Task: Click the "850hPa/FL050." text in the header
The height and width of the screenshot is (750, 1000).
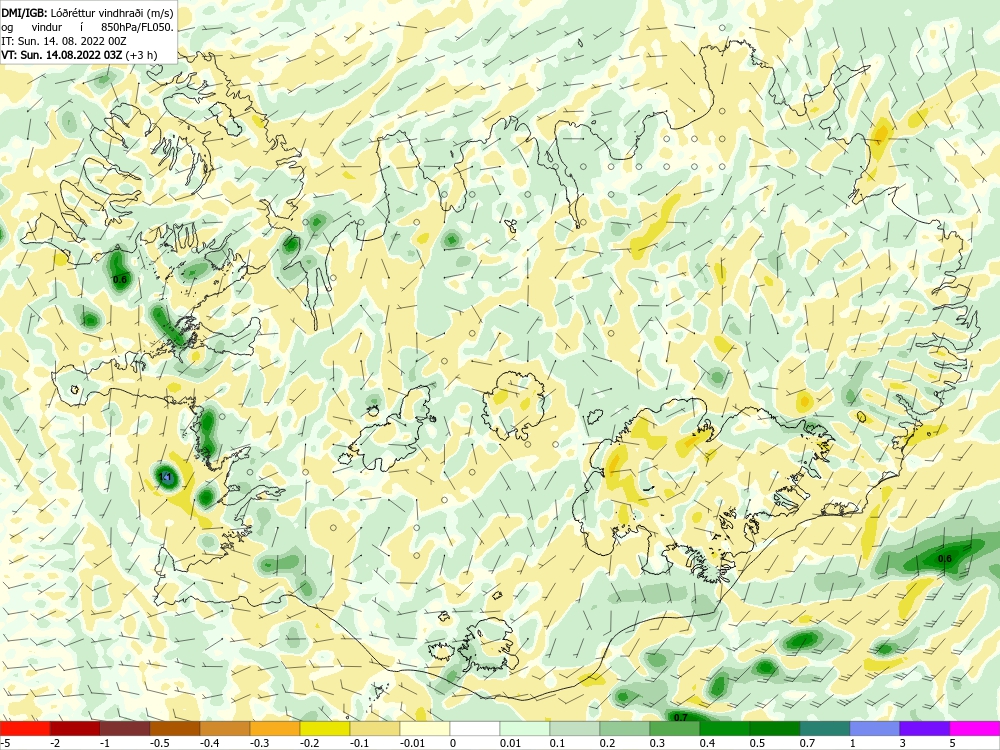Action: (136, 27)
